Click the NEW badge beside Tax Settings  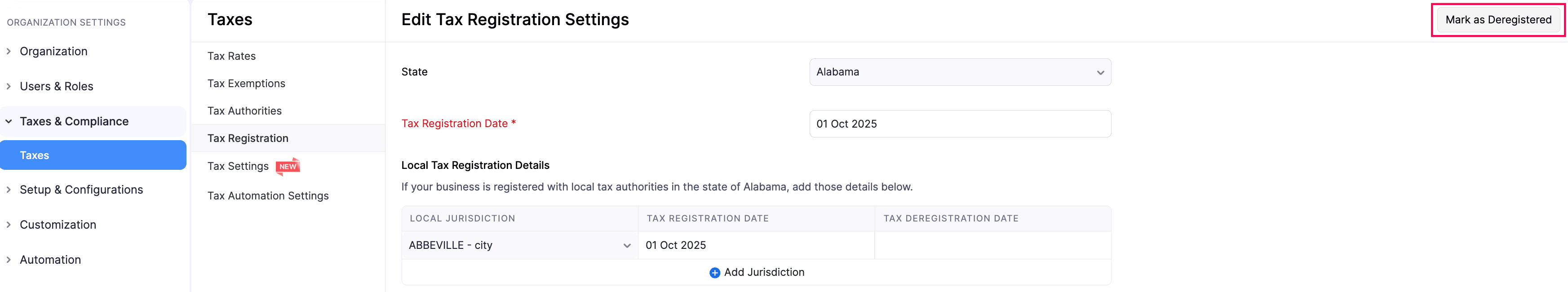coord(288,166)
